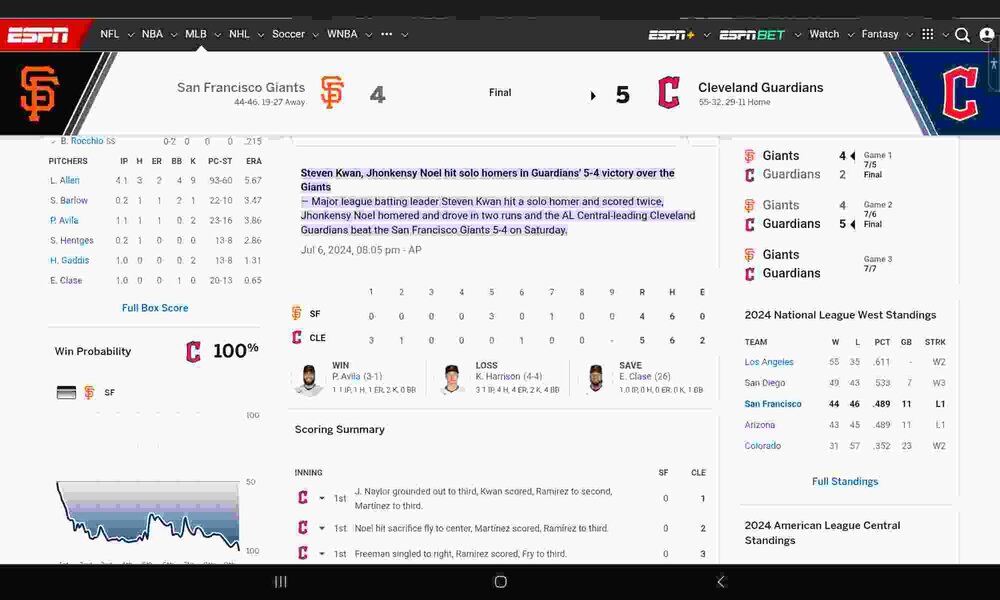Open the San Diego standings row
Viewport: 1000px width, 600px height.
845,383
